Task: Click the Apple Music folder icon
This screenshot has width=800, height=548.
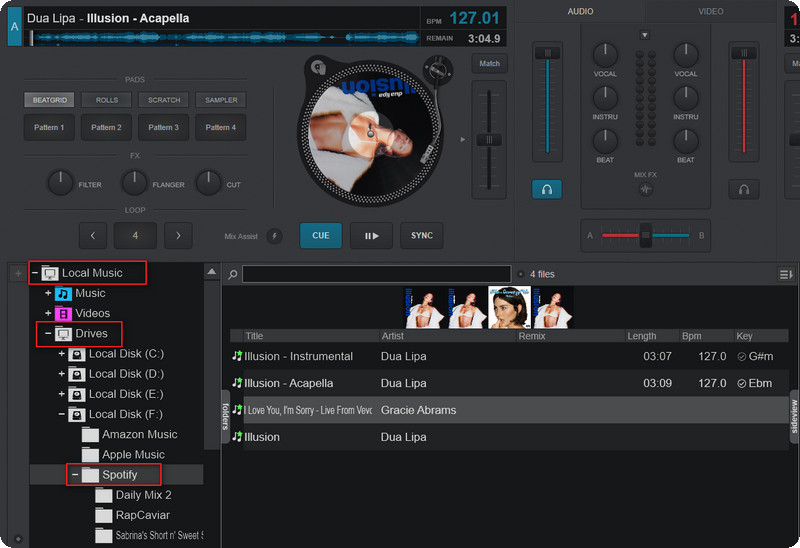Action: pyautogui.click(x=90, y=455)
